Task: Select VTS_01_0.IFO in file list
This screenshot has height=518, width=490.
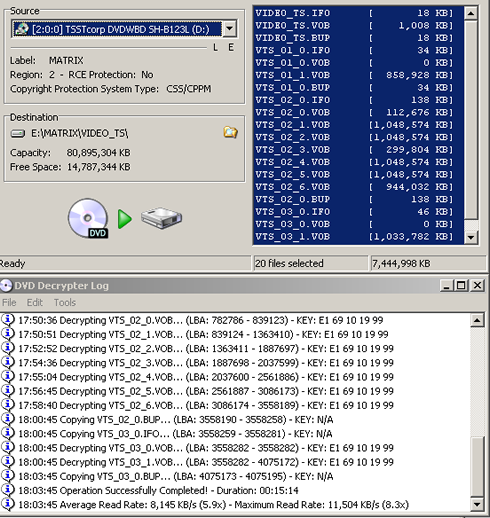Action: pos(358,50)
